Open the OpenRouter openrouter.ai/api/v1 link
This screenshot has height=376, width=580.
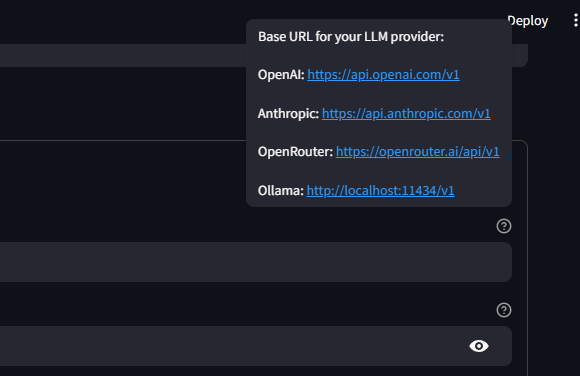click(x=418, y=152)
